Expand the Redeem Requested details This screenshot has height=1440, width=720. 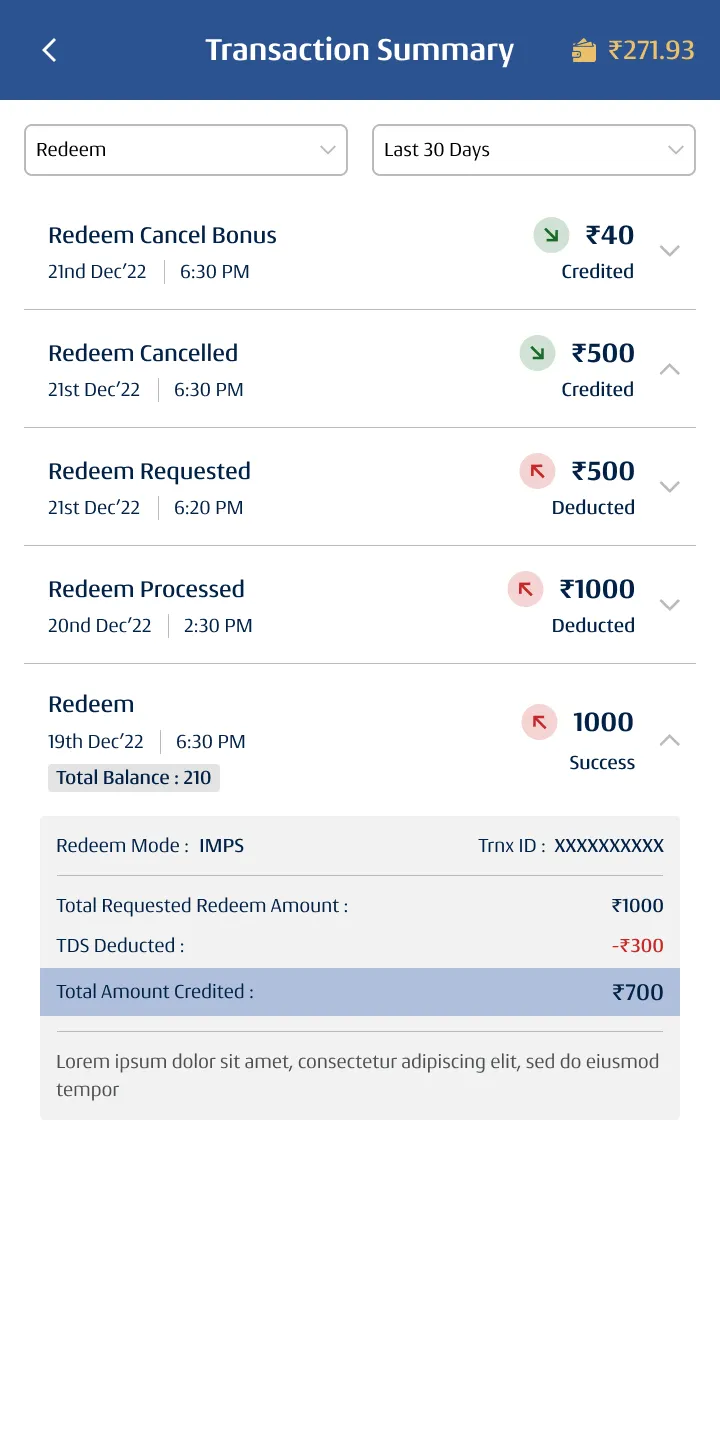point(670,487)
